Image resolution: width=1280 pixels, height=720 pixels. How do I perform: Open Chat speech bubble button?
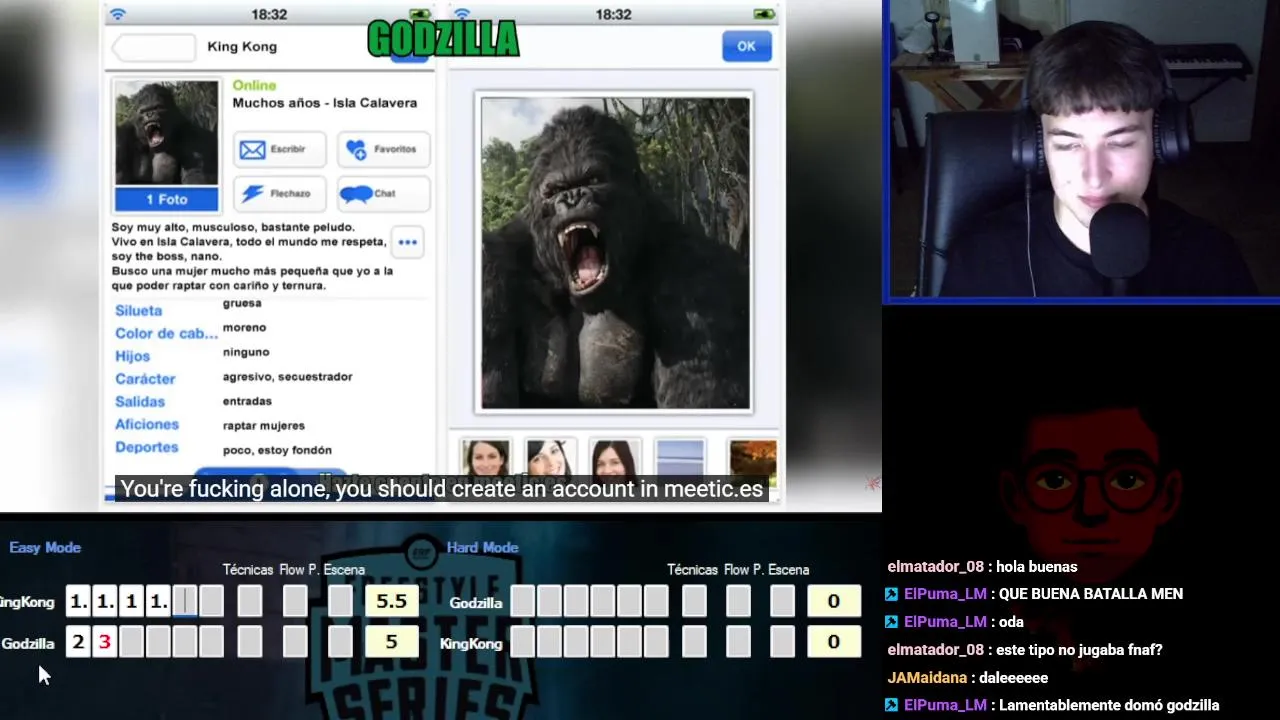click(x=384, y=193)
